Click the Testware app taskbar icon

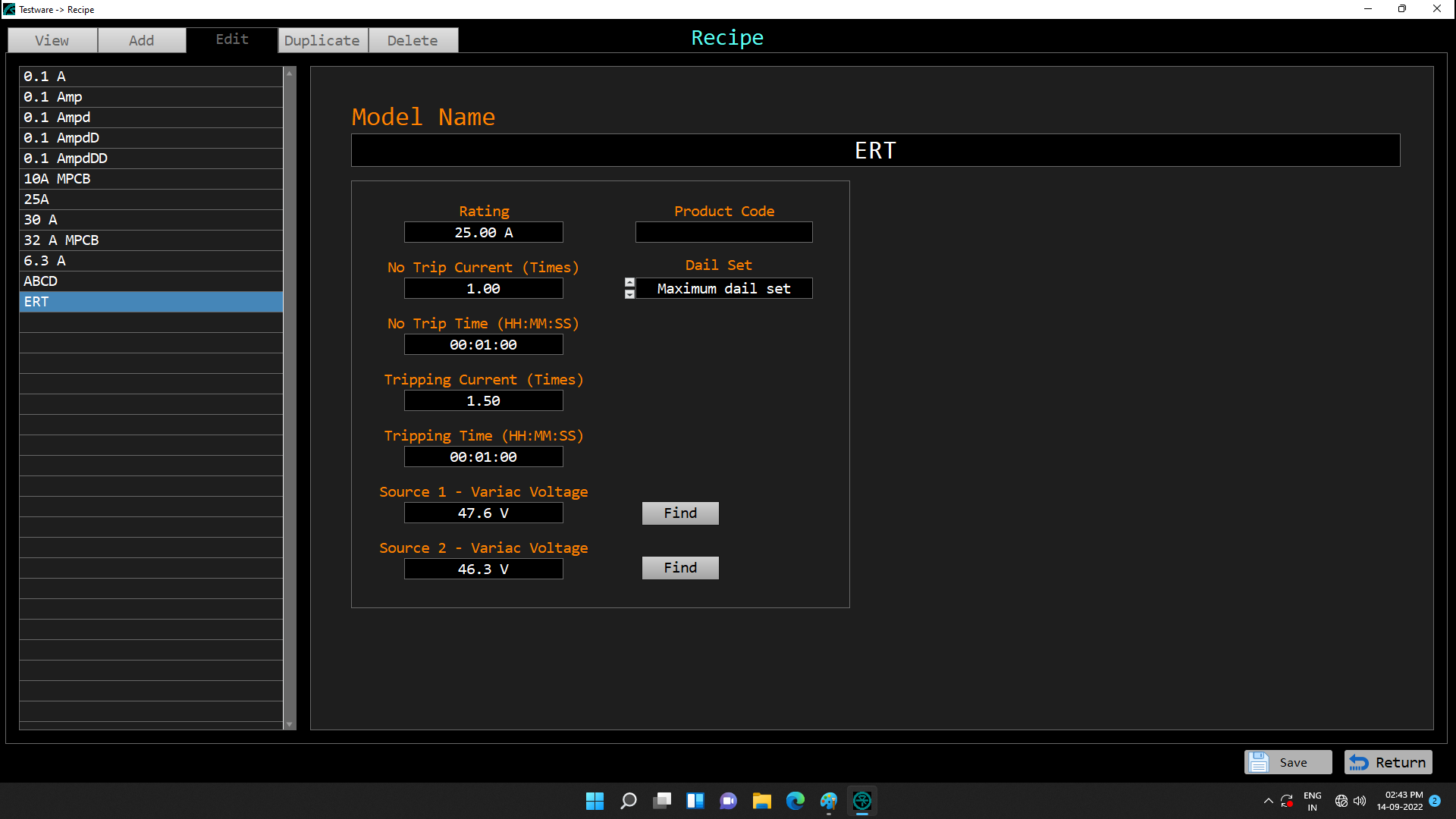point(862,801)
